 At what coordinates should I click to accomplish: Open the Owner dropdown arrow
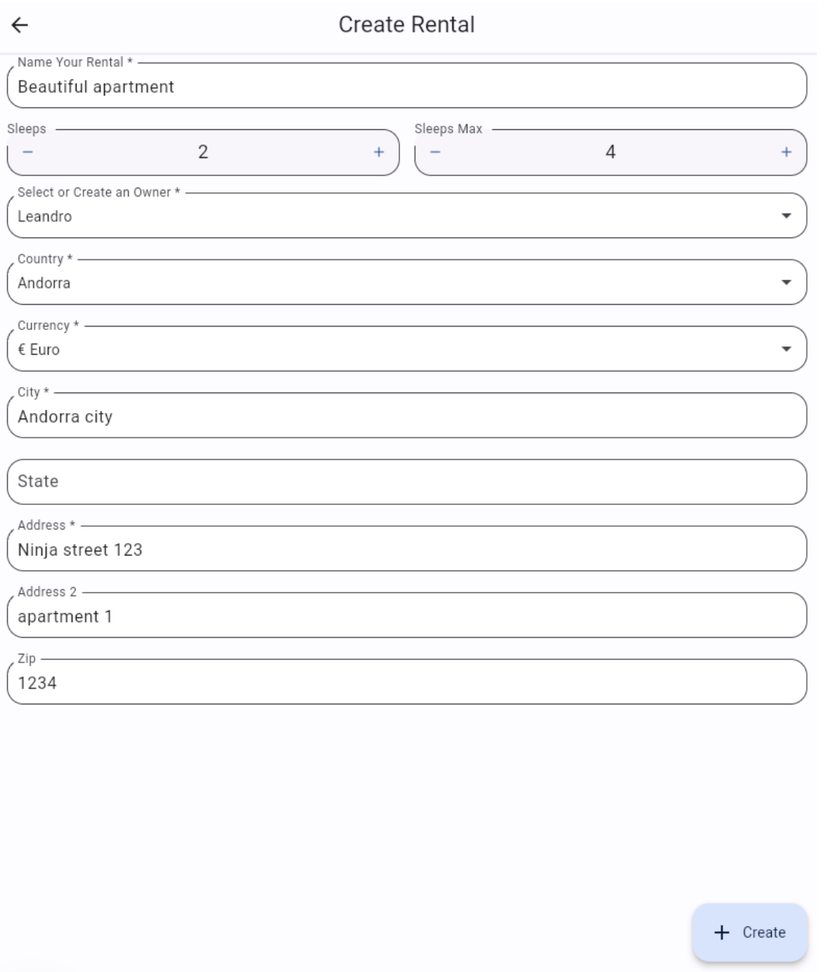pos(786,216)
